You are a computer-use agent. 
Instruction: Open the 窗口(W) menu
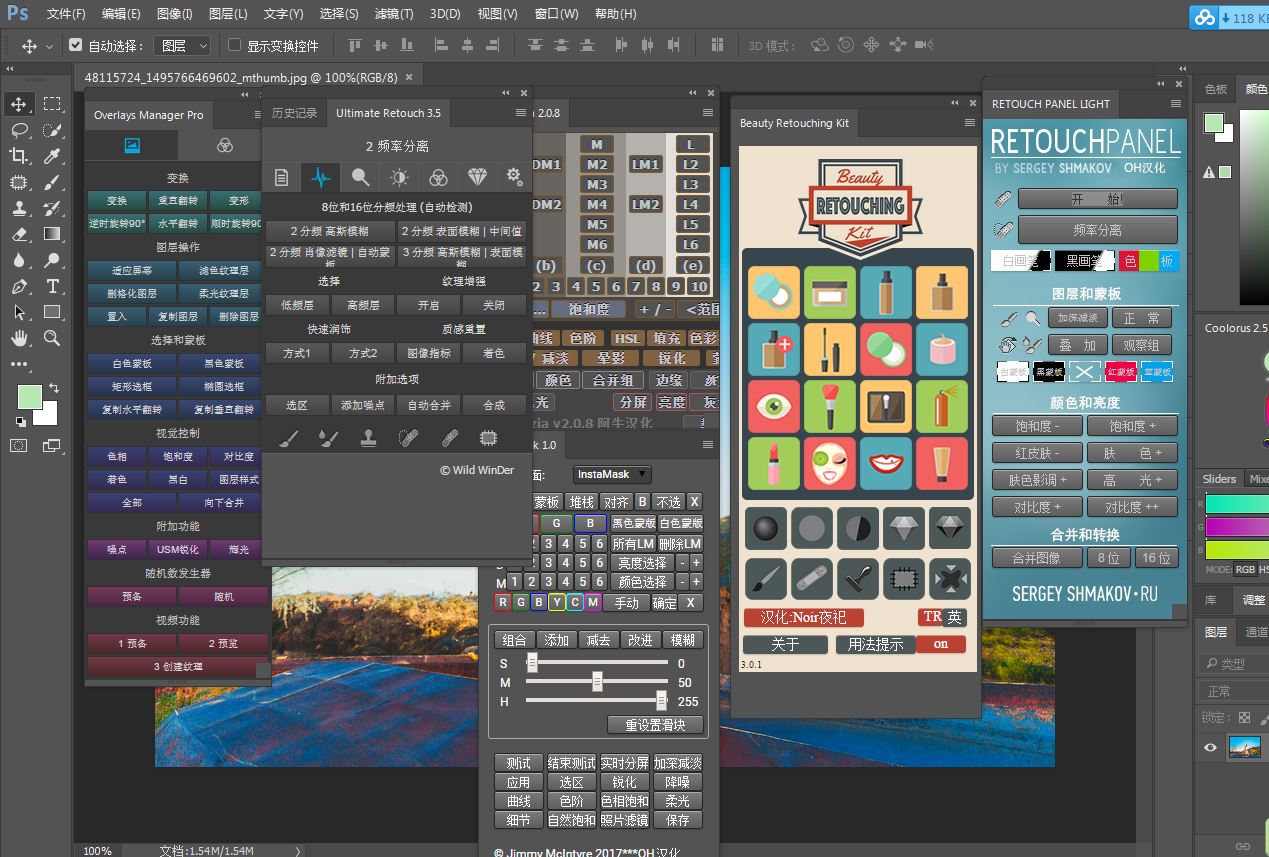(557, 14)
